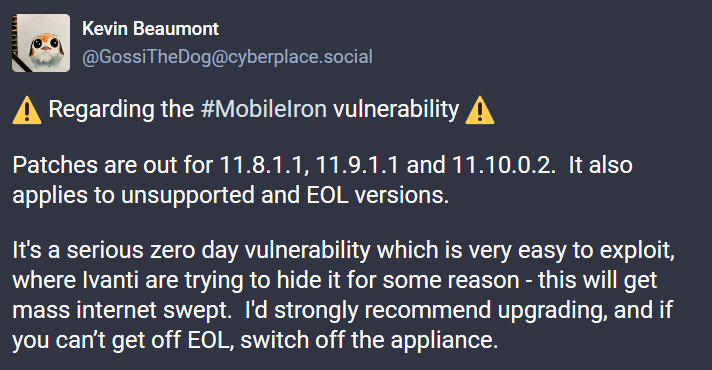Screen dimensions: 712x370
Task: Click the warning emoji before "Regarding"
Action: pyautogui.click(x=27, y=110)
